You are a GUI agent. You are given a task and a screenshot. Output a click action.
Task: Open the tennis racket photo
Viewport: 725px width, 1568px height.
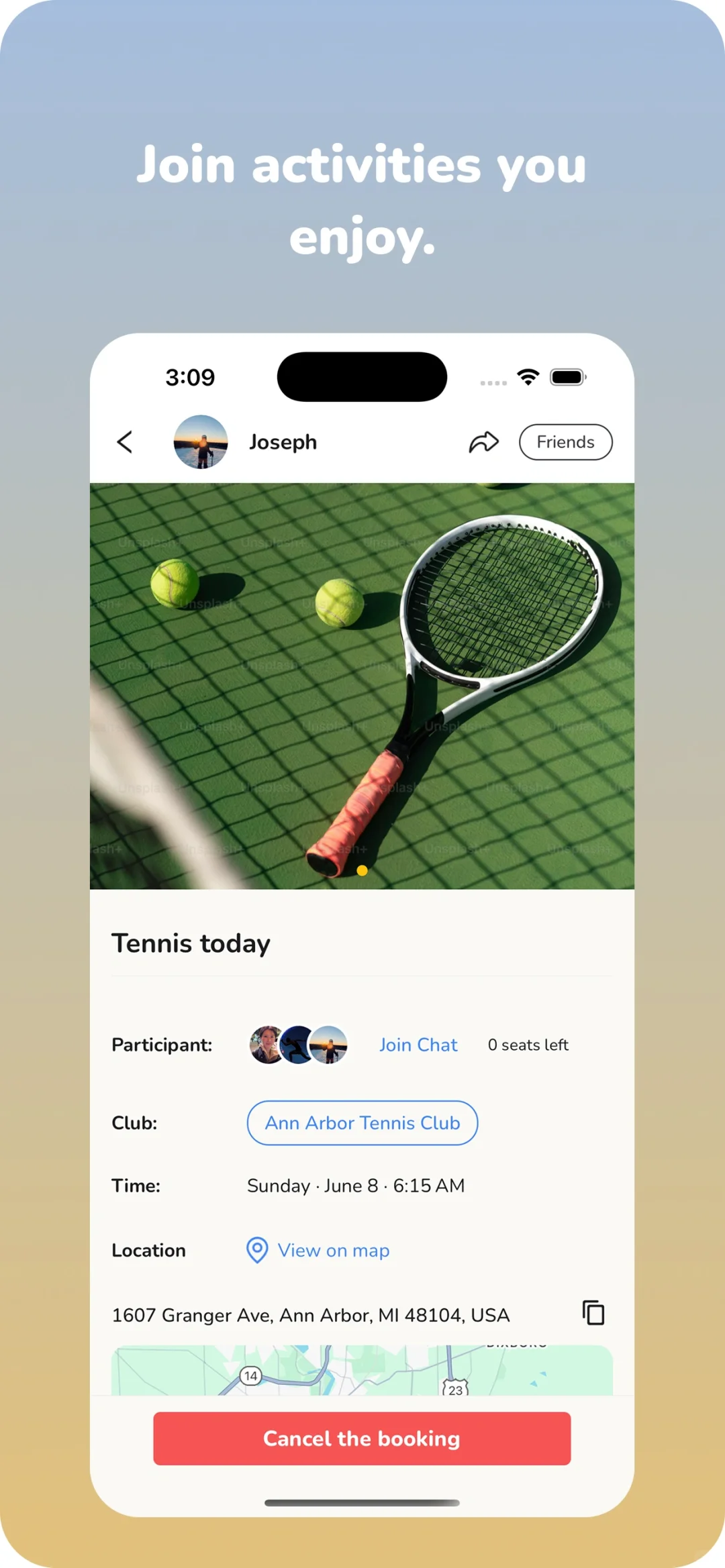point(362,686)
